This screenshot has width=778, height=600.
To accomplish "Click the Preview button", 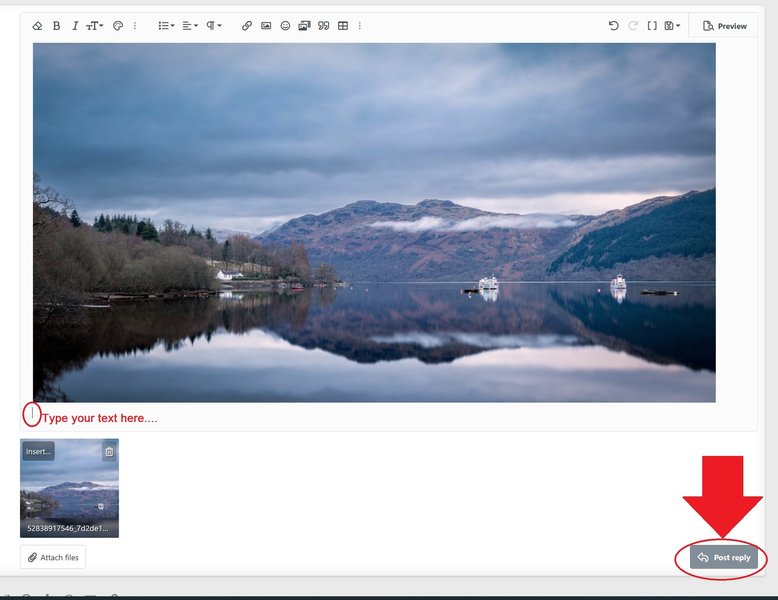I will tap(724, 26).
